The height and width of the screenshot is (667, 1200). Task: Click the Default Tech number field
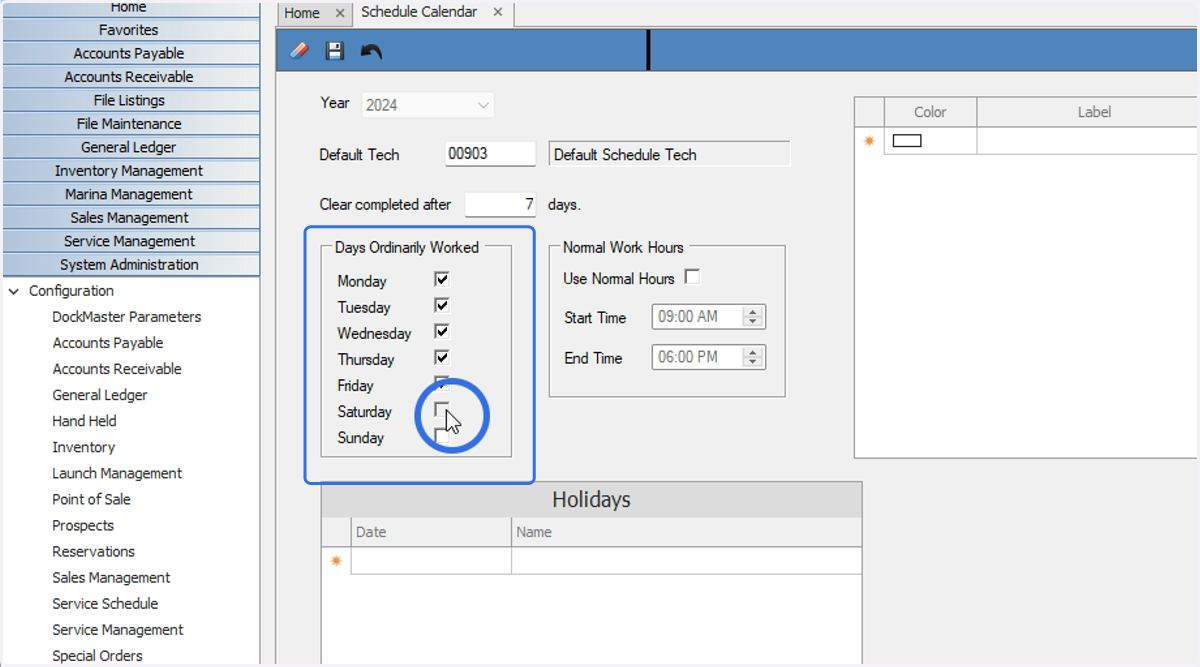point(490,154)
